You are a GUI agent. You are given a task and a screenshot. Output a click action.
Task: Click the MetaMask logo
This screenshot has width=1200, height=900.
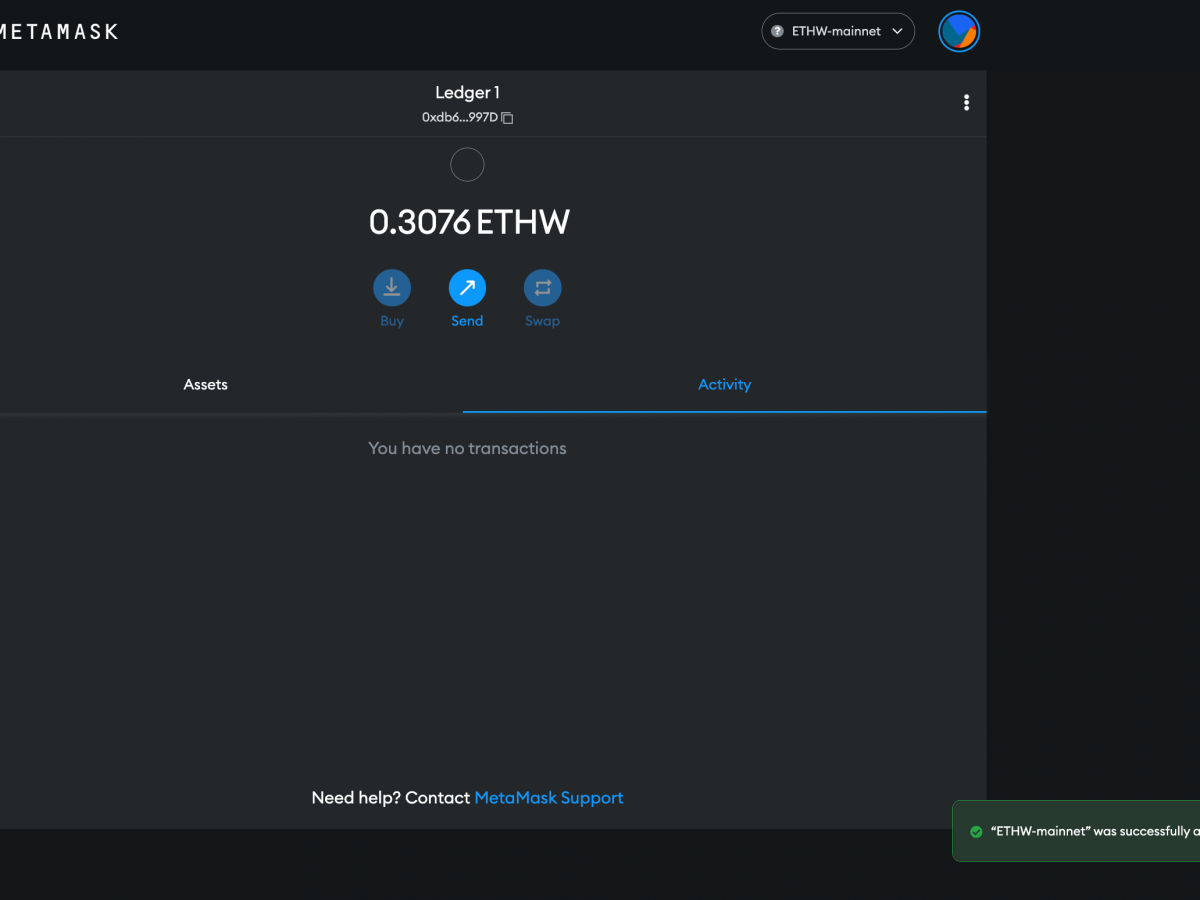click(60, 31)
